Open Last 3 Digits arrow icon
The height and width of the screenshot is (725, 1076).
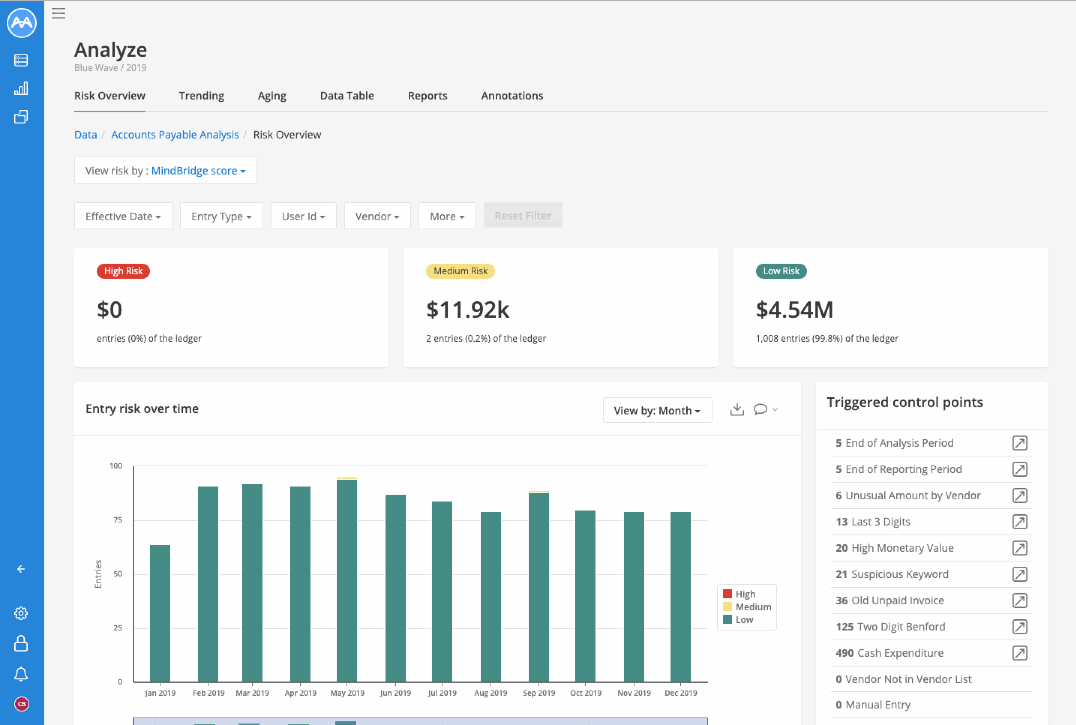tap(1020, 522)
